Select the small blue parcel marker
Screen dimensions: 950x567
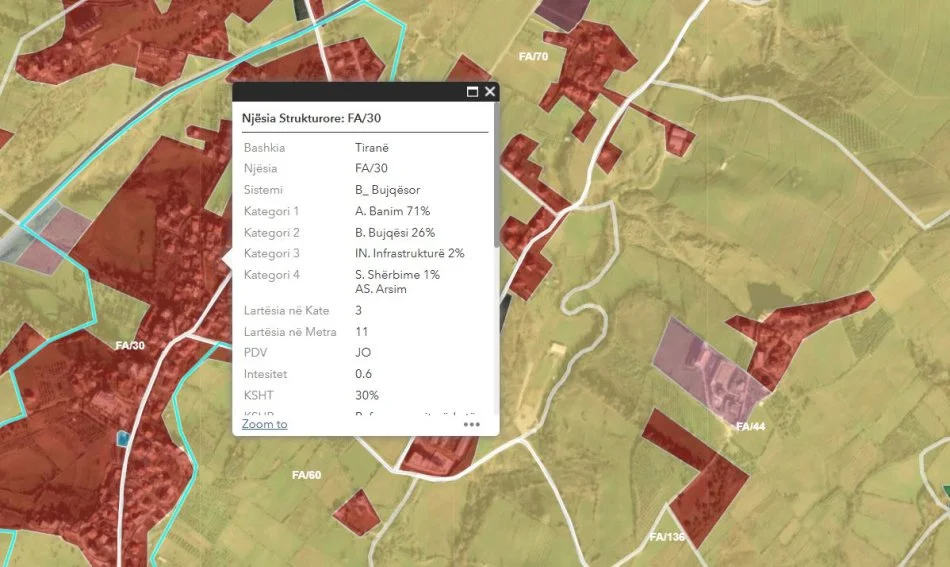click(123, 437)
